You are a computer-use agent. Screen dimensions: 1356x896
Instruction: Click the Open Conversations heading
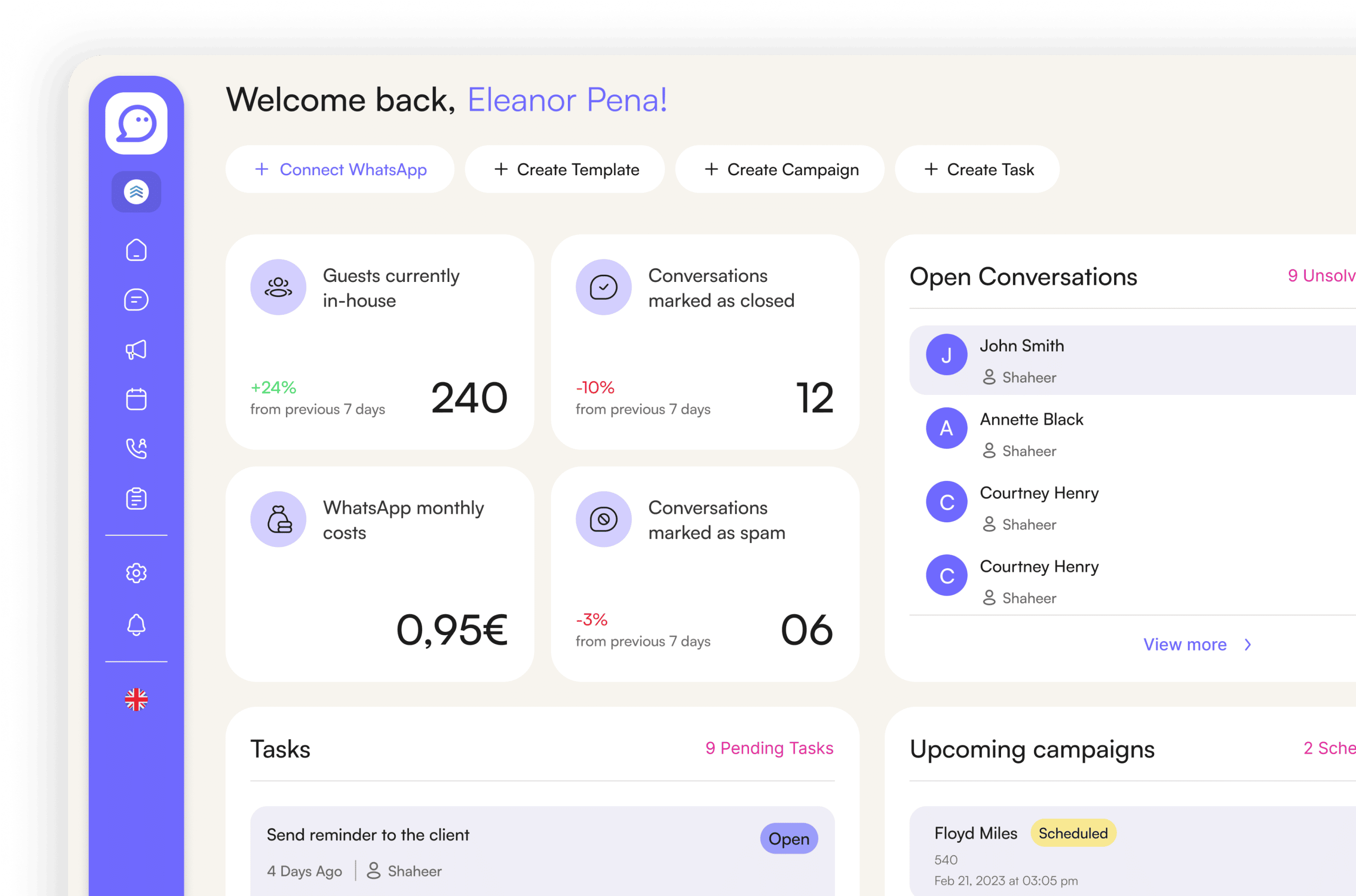(x=1023, y=277)
